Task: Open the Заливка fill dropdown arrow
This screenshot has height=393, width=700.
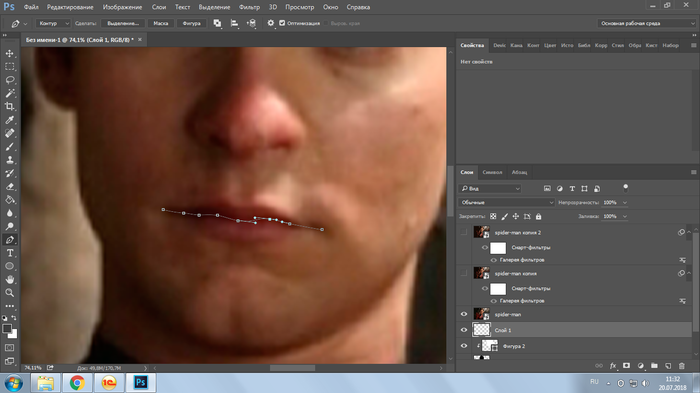Action: pos(625,217)
